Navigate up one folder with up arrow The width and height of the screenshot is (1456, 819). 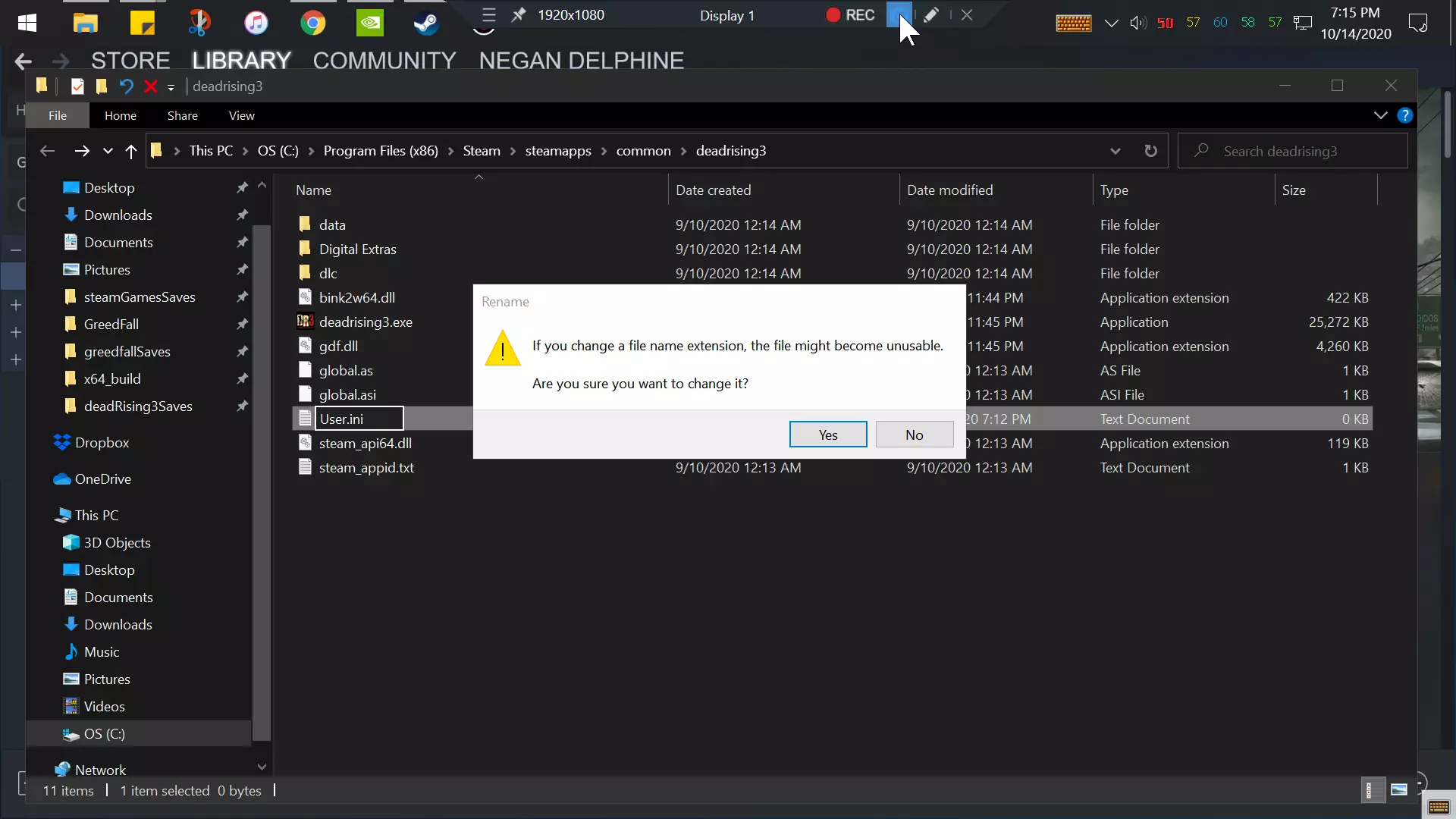130,151
